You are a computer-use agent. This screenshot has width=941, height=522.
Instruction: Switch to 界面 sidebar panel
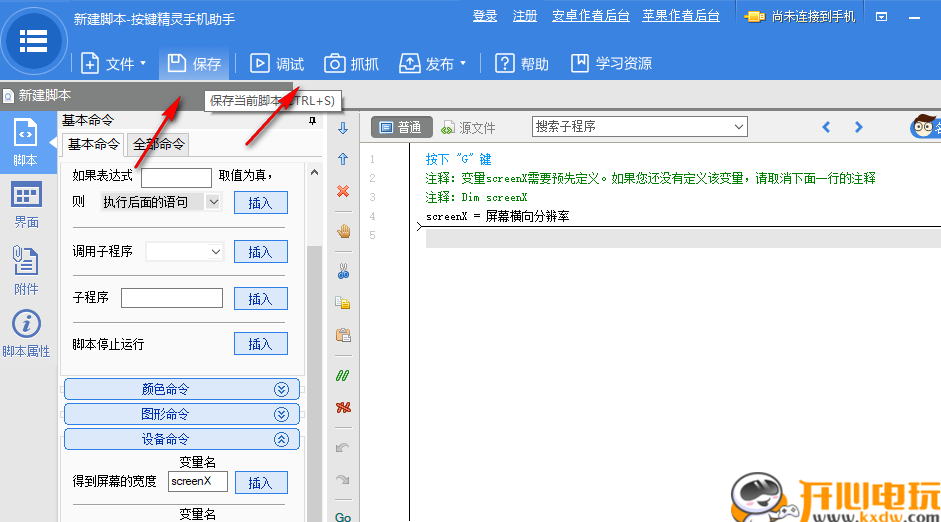(26, 205)
